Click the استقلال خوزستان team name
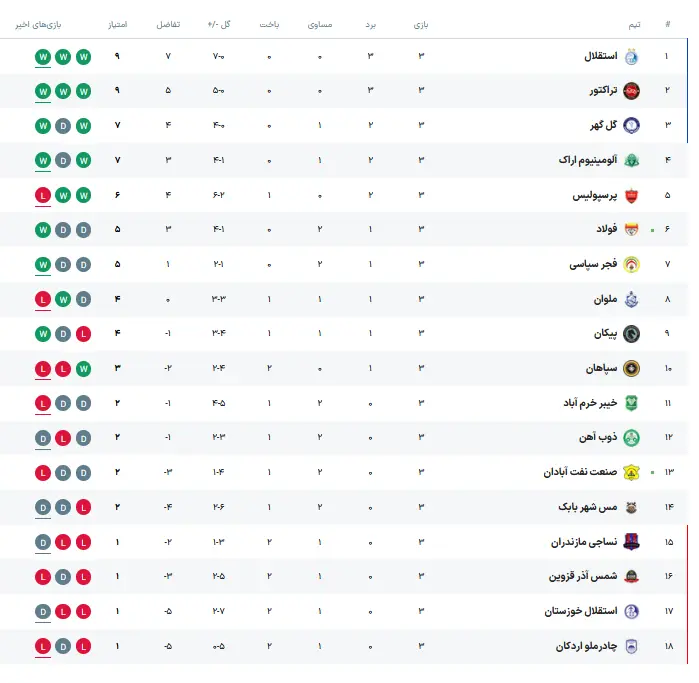Viewport: 699px width, 683px height. (580, 611)
